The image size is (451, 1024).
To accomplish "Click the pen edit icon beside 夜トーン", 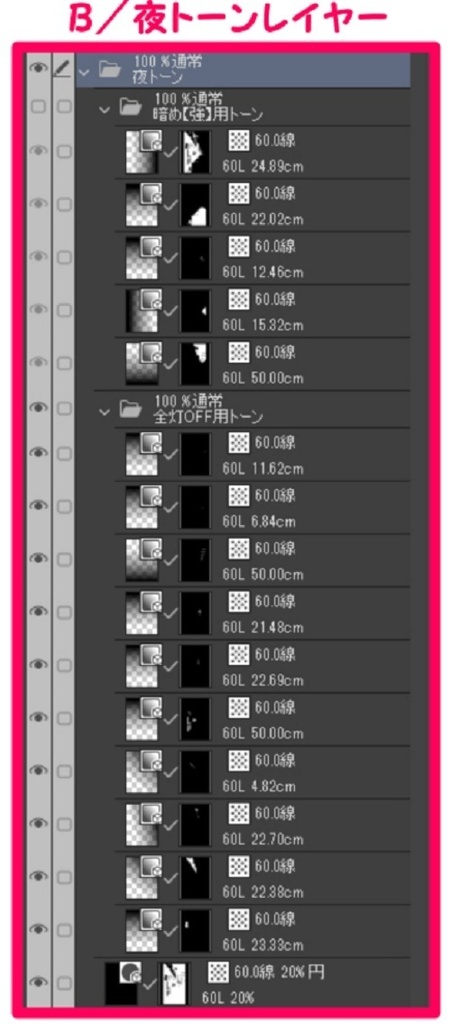I will pyautogui.click(x=63, y=68).
